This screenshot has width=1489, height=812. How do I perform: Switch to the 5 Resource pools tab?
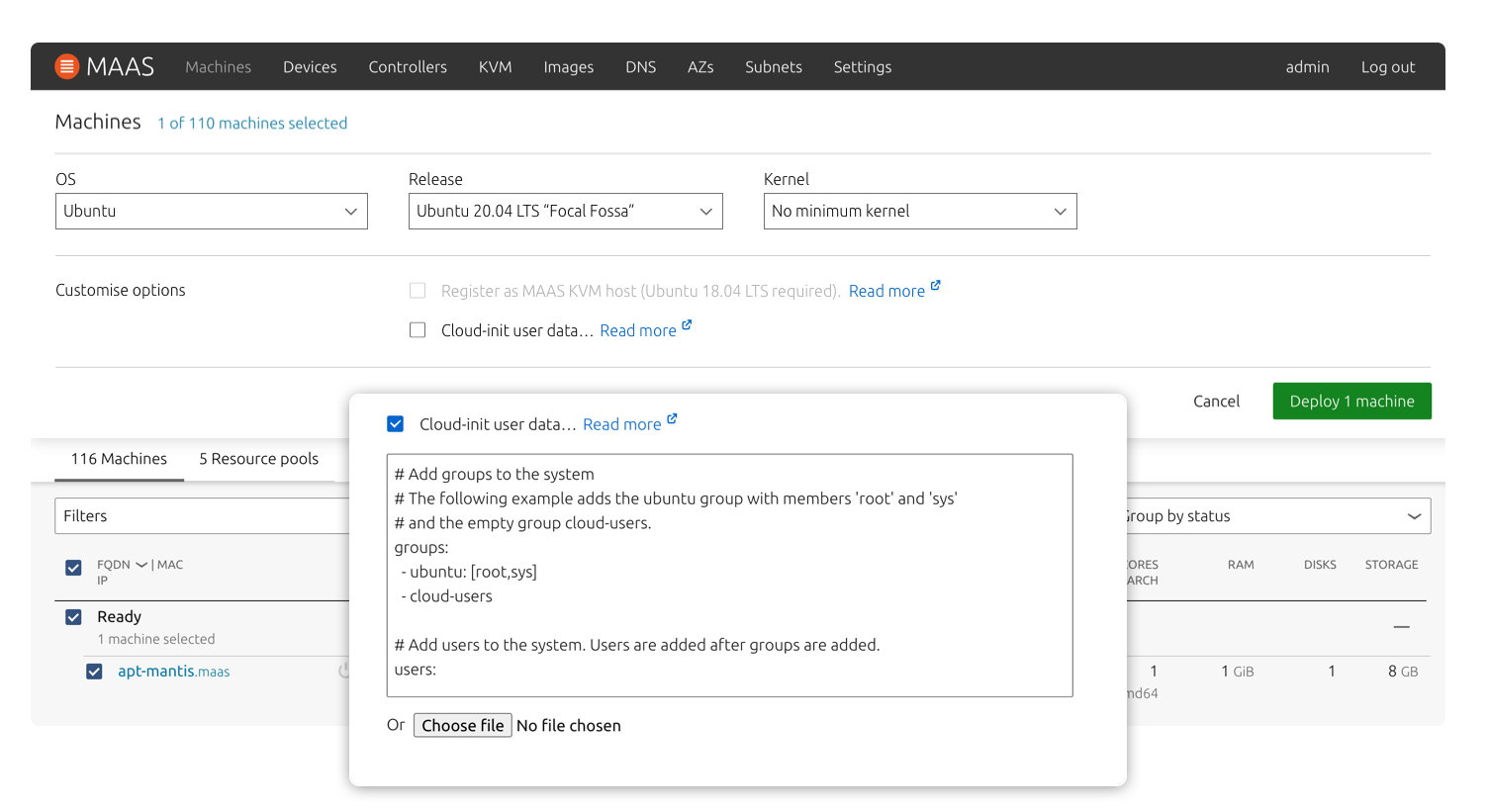pyautogui.click(x=258, y=459)
